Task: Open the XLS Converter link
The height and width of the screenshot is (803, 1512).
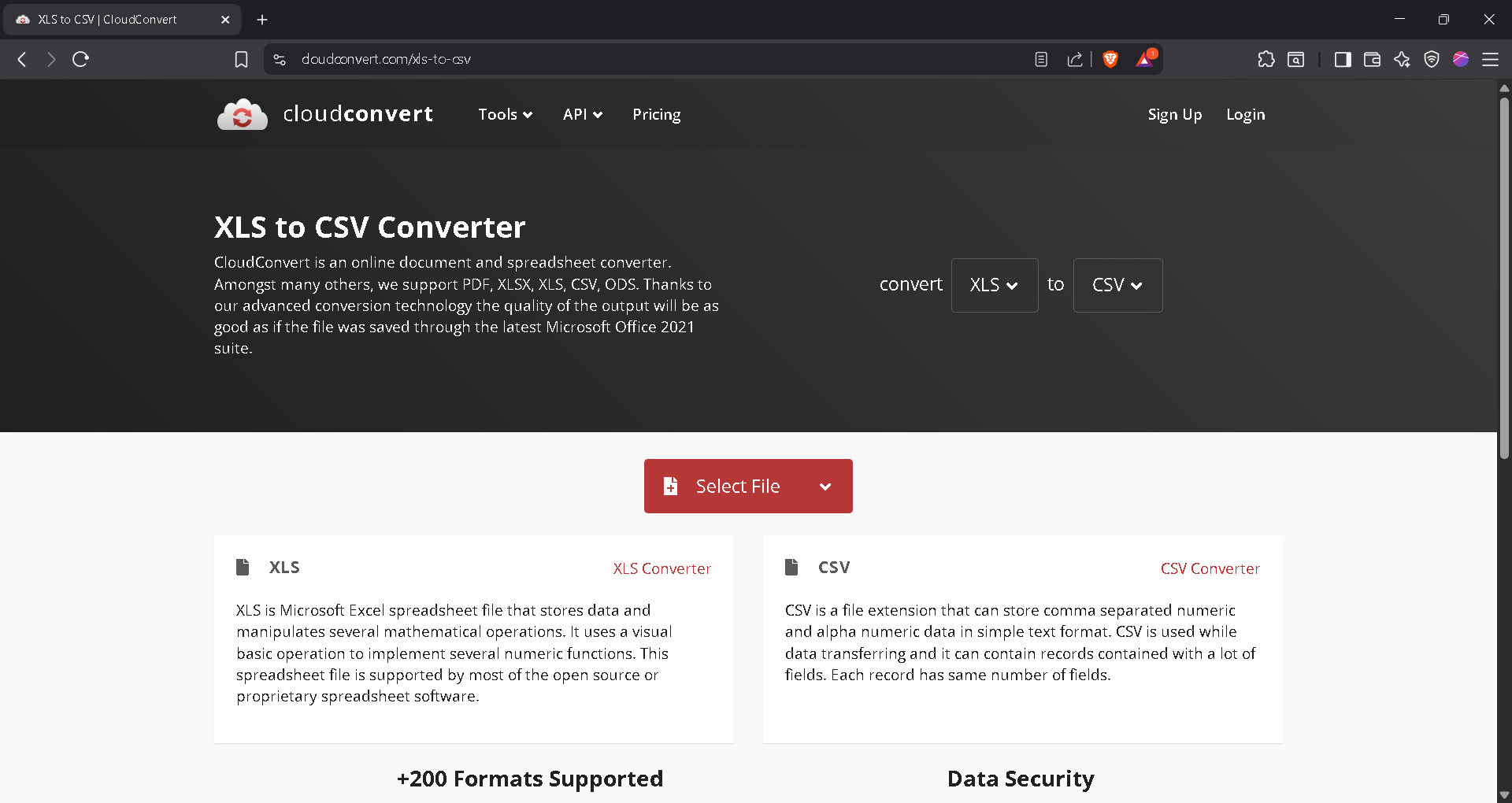Action: 662,568
